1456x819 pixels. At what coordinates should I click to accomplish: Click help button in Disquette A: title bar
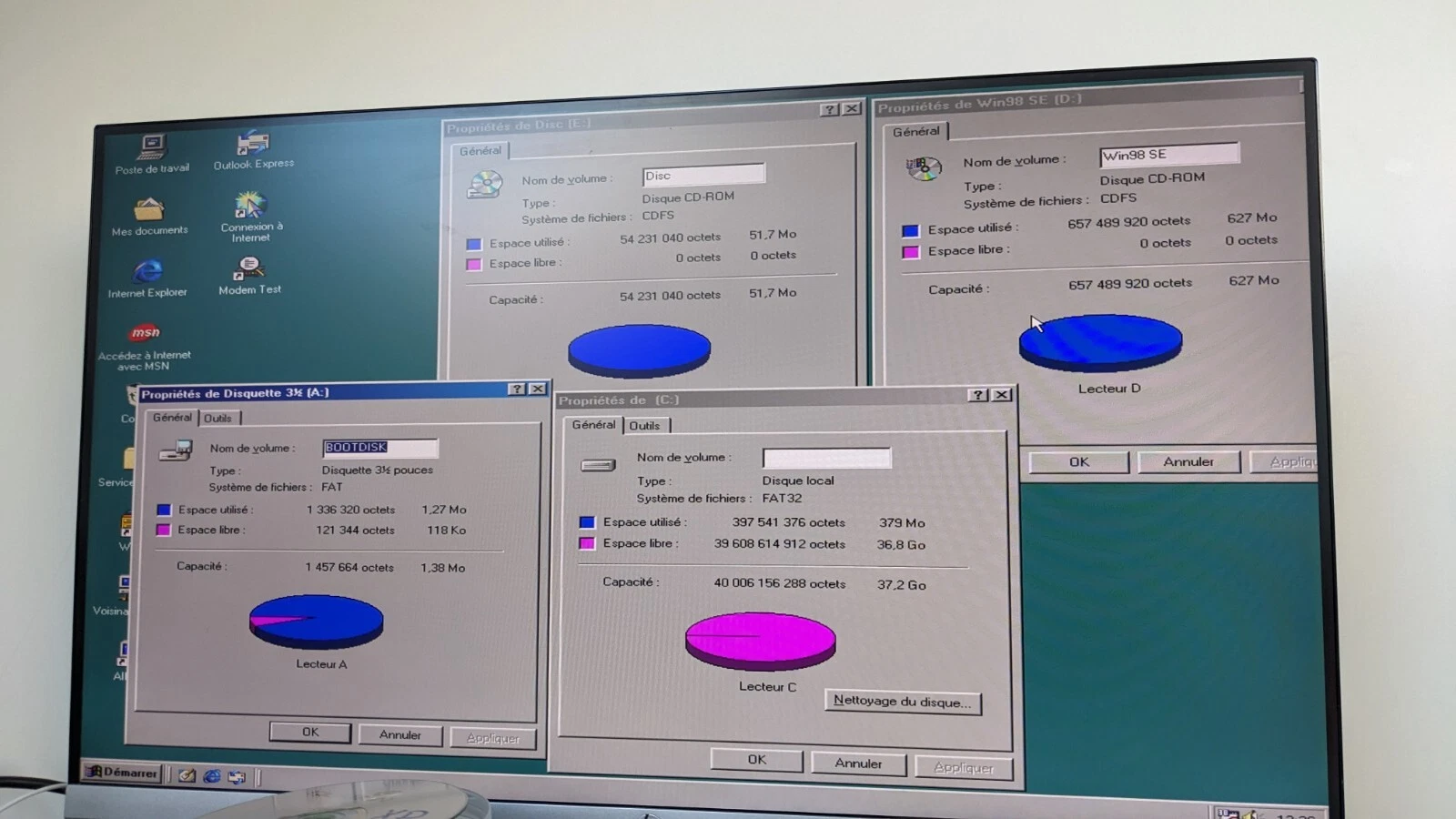tap(517, 389)
